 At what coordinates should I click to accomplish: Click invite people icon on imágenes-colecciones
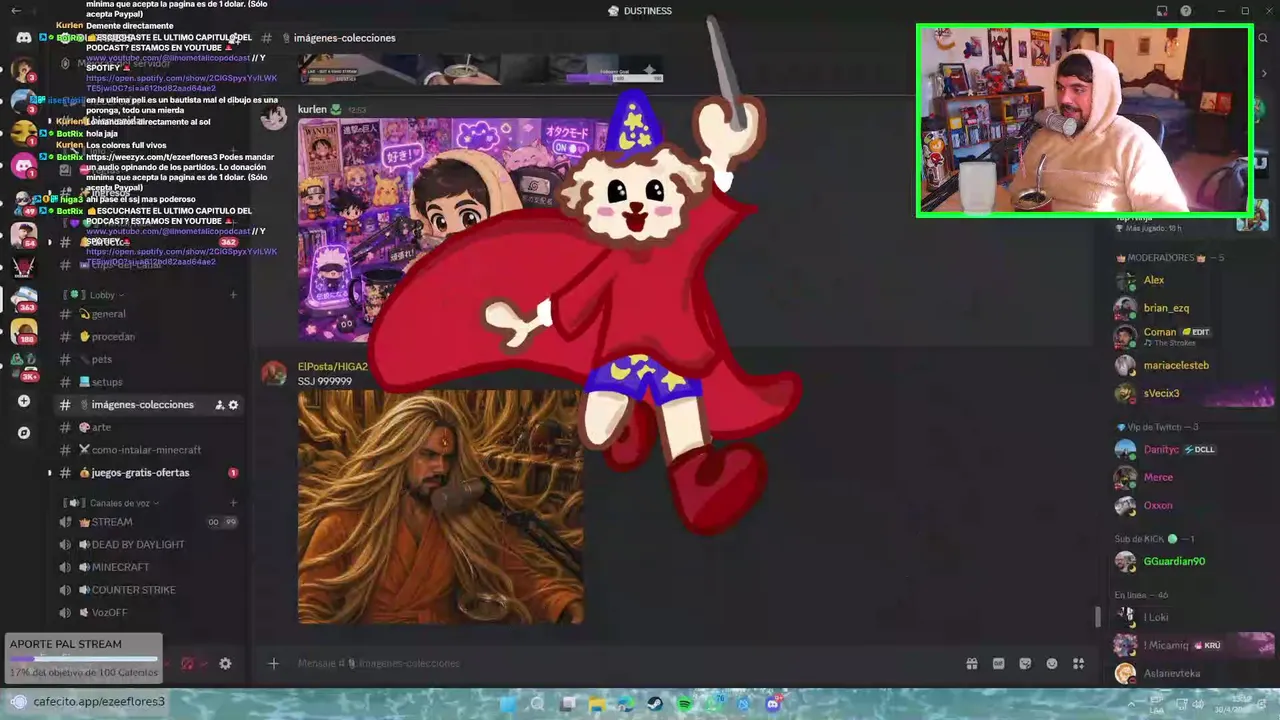coord(219,405)
